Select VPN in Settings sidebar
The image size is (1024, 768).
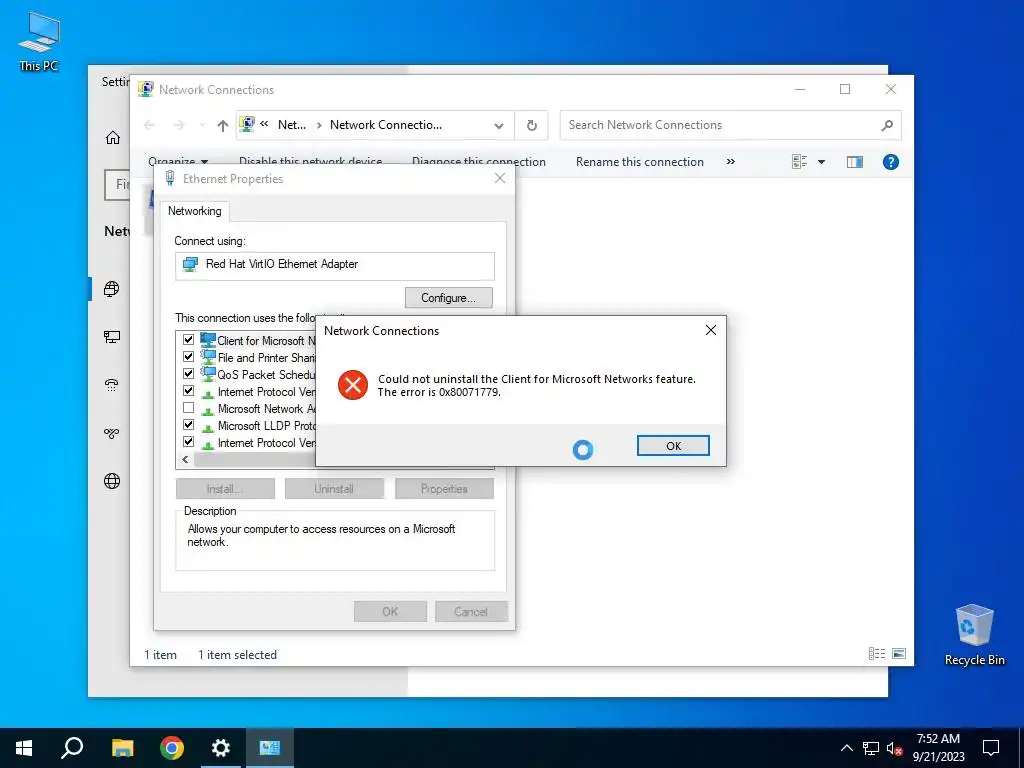[x=112, y=433]
